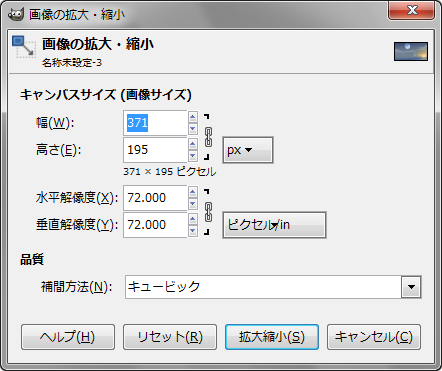Viewport: 442px width, 371px height.
Task: Click the scale image icon in the header
Action: 24,47
